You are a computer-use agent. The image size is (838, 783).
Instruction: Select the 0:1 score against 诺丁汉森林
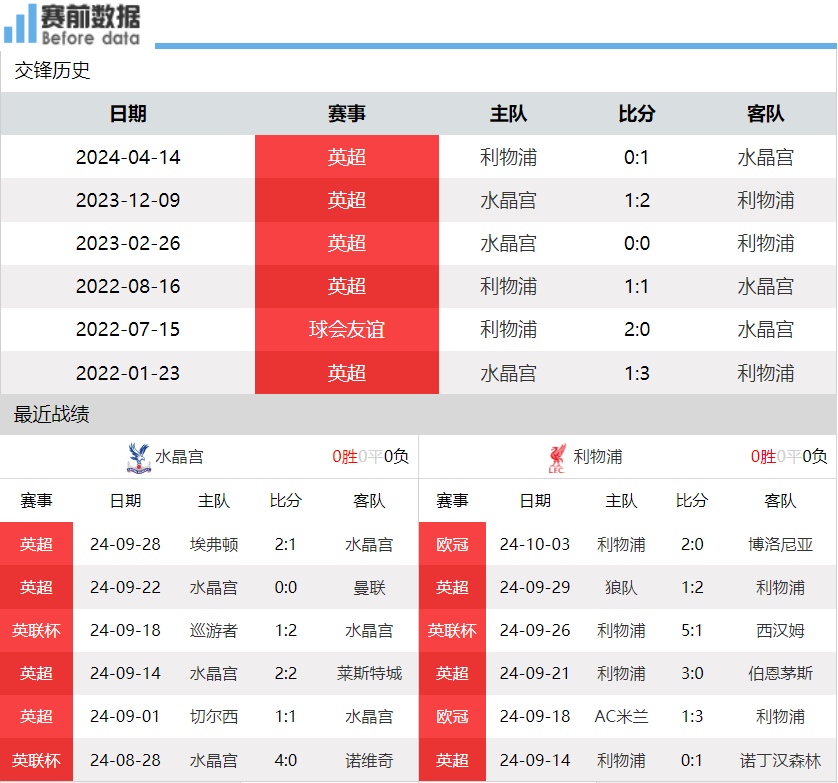[692, 760]
